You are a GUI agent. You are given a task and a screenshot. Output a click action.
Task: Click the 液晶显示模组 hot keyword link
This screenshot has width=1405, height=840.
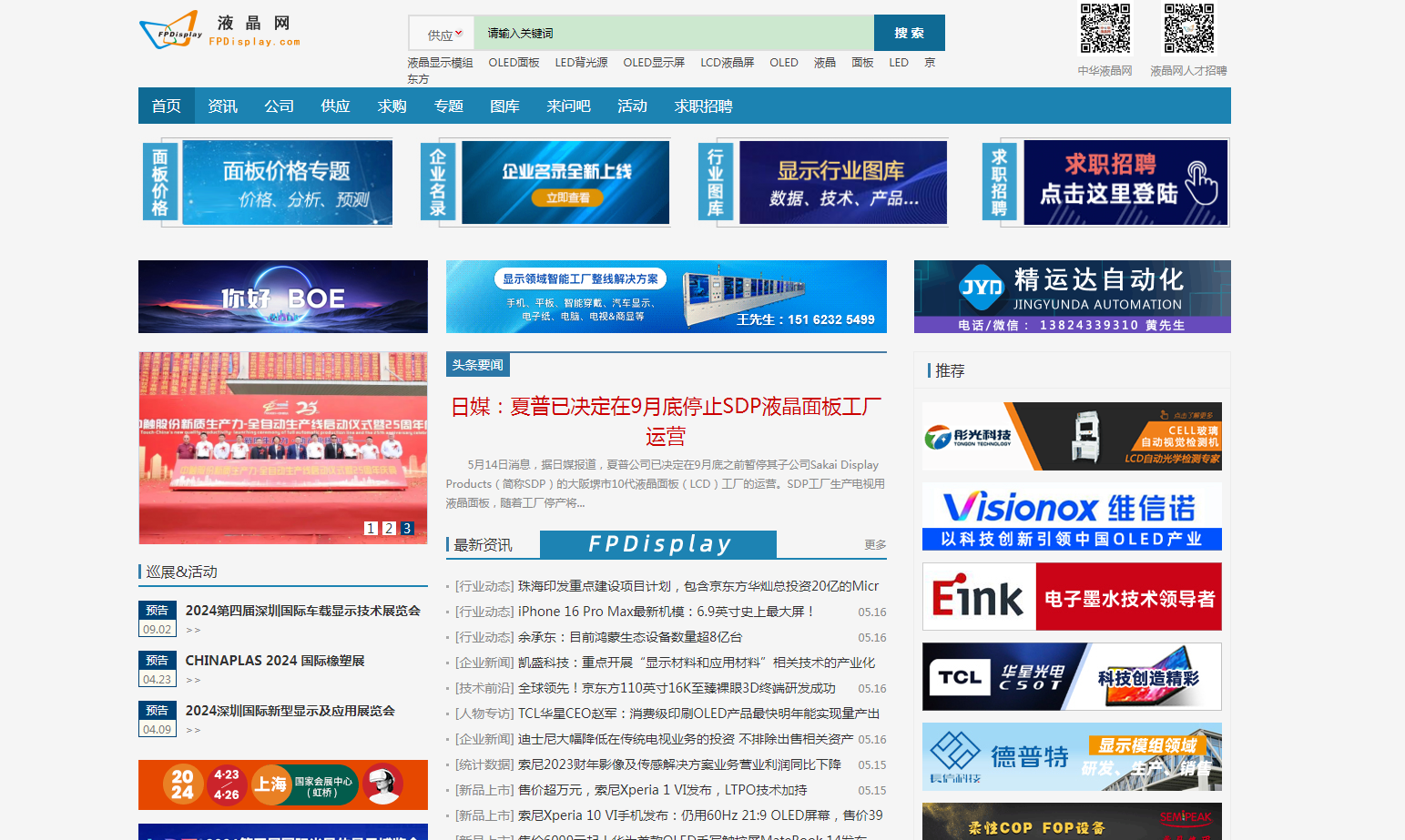[440, 63]
